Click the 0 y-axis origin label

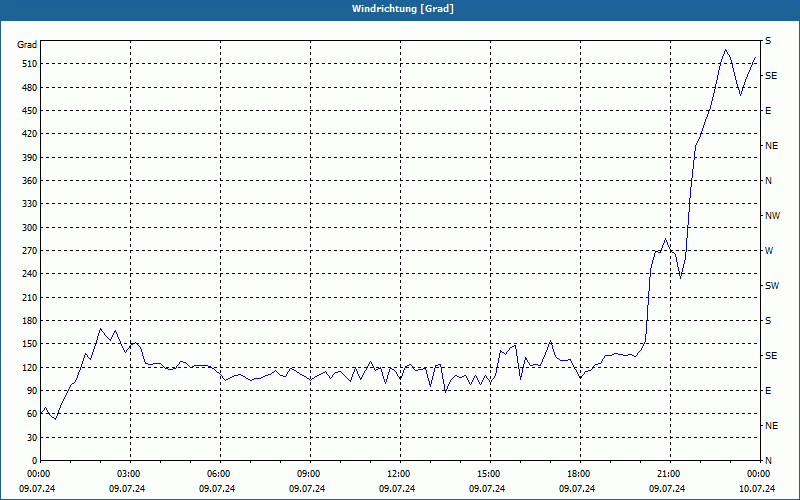(34, 461)
